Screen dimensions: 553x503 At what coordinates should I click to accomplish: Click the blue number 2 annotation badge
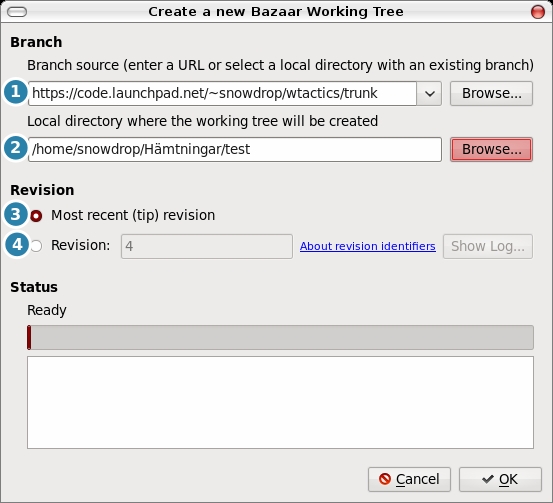[x=16, y=148]
